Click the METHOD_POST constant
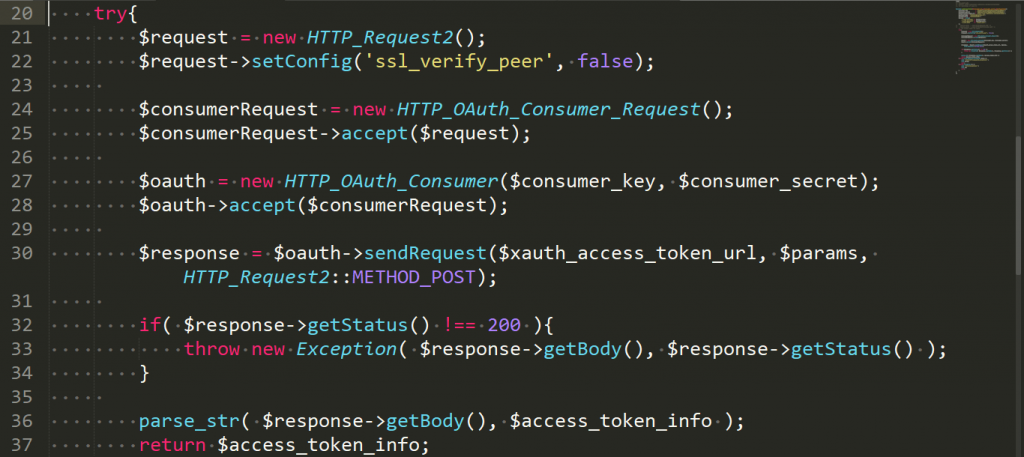1024x457 pixels. coord(413,277)
